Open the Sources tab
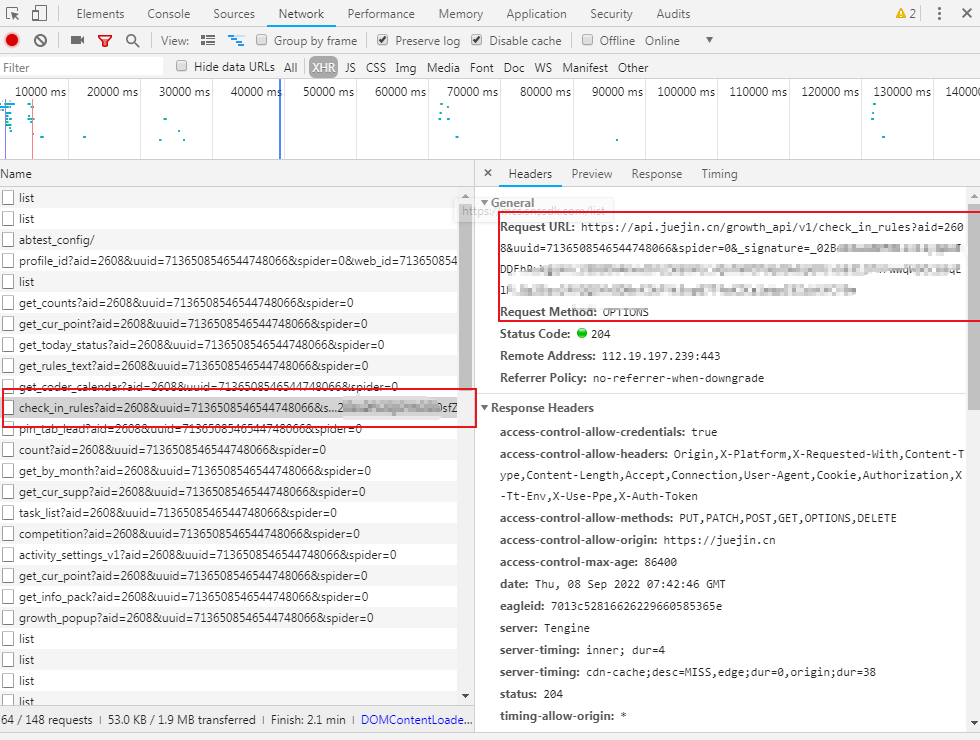The image size is (980, 740). click(x=234, y=14)
